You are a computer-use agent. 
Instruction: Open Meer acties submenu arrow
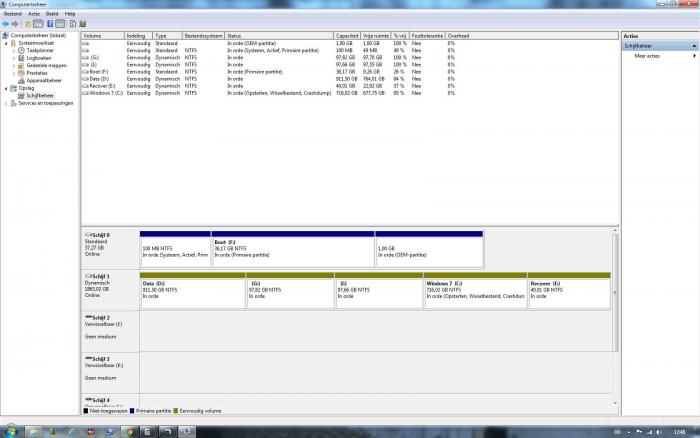coord(694,56)
